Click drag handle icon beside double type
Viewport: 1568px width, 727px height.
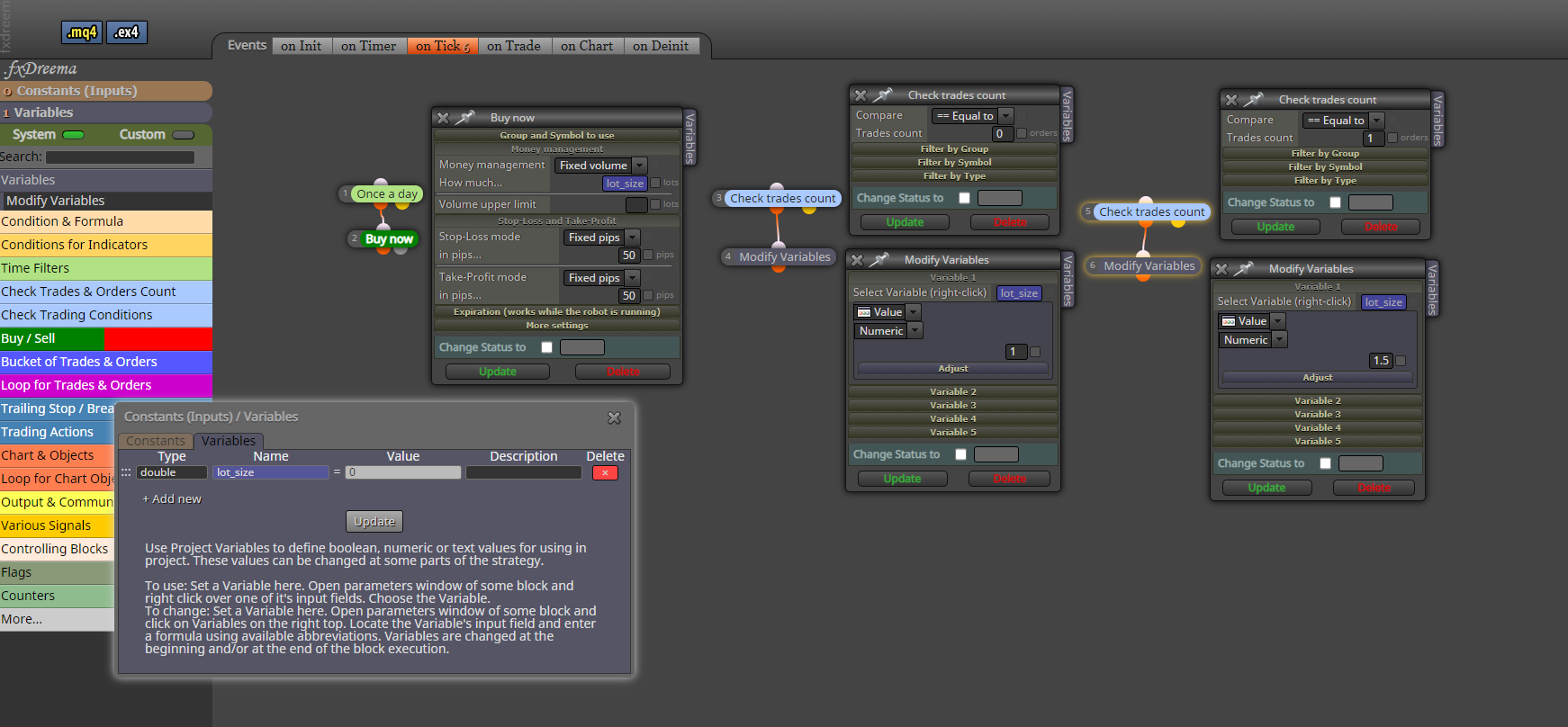coord(126,472)
